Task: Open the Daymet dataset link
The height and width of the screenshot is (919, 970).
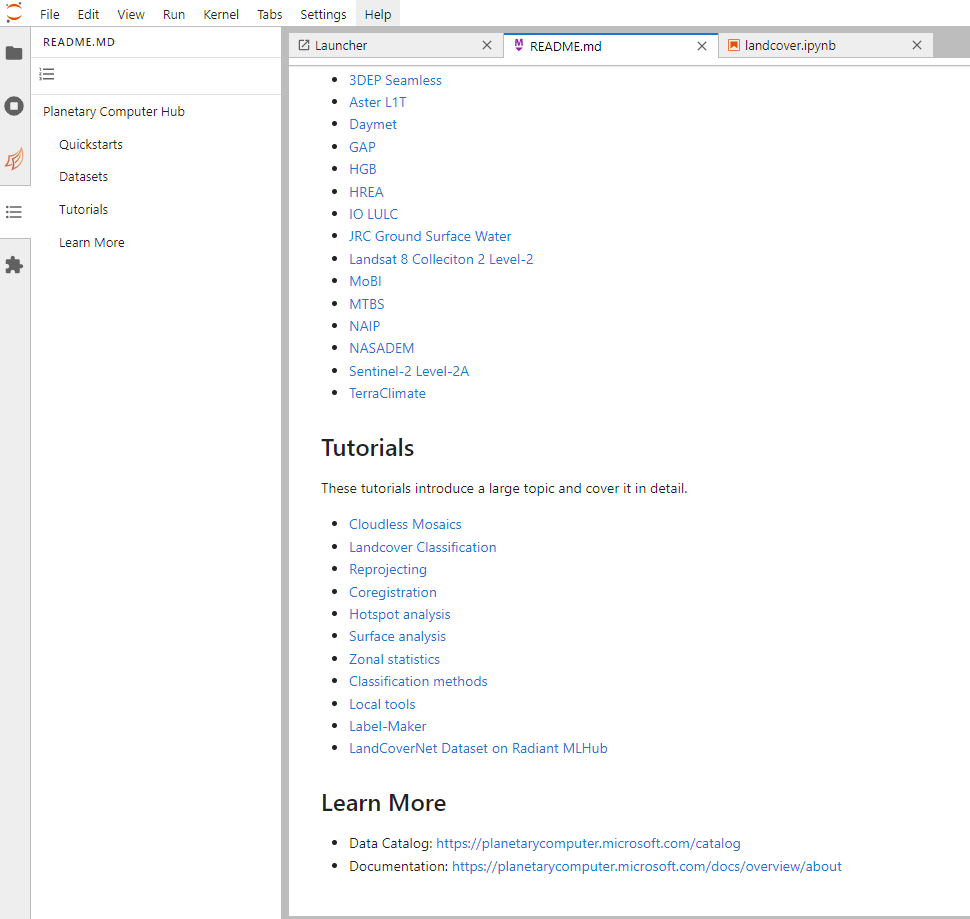Action: coord(373,124)
